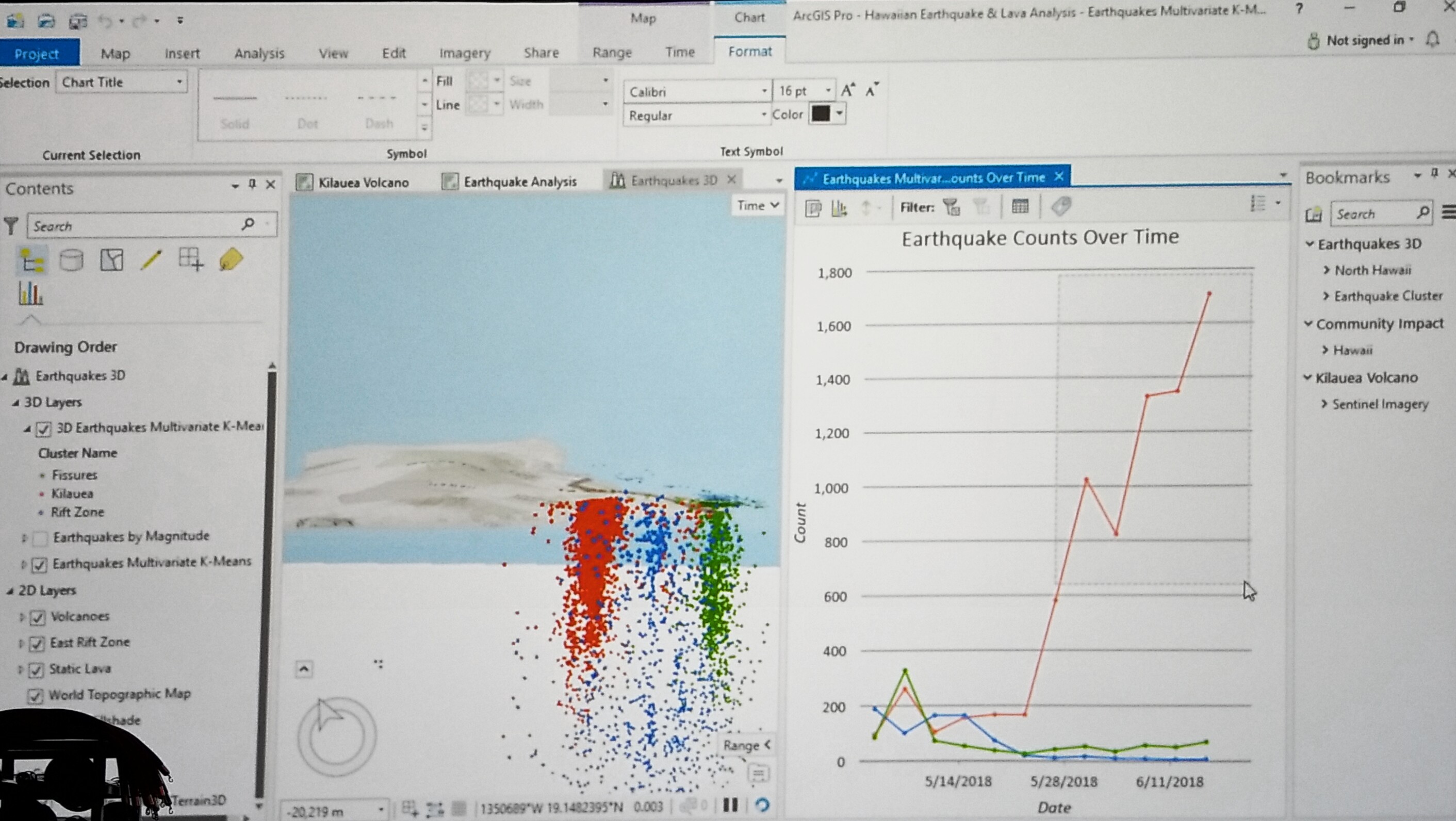This screenshot has width=1456, height=821.
Task: Click Increase font size icon
Action: click(848, 90)
